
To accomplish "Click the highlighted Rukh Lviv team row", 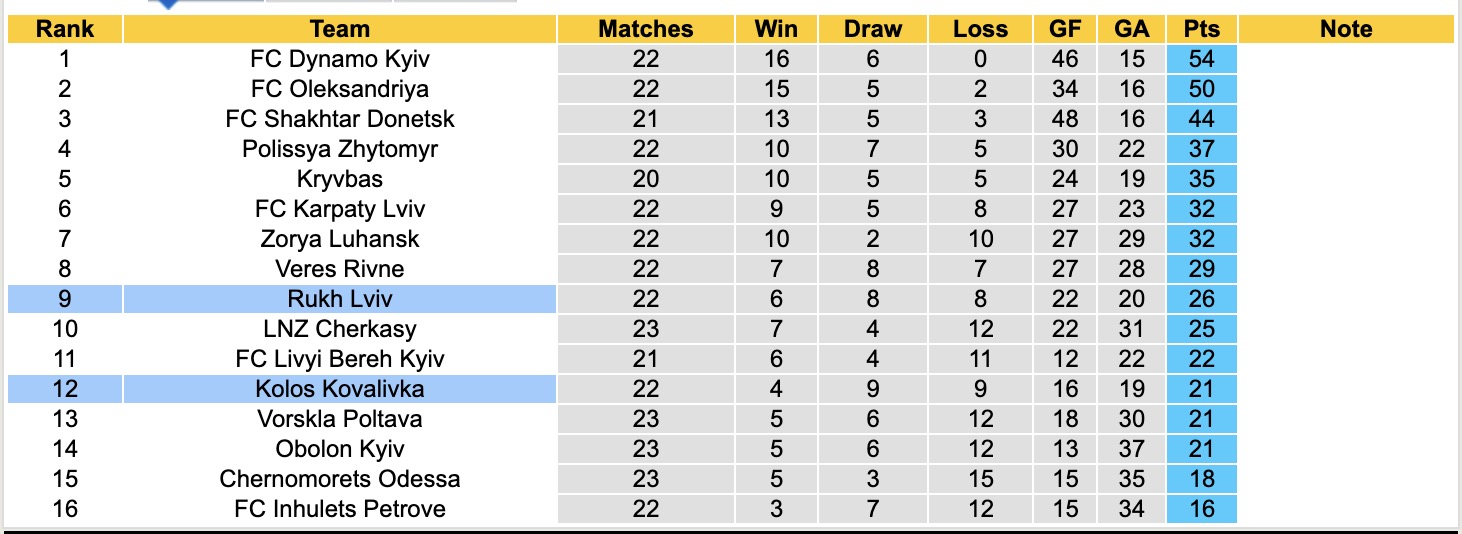I will [x=340, y=299].
